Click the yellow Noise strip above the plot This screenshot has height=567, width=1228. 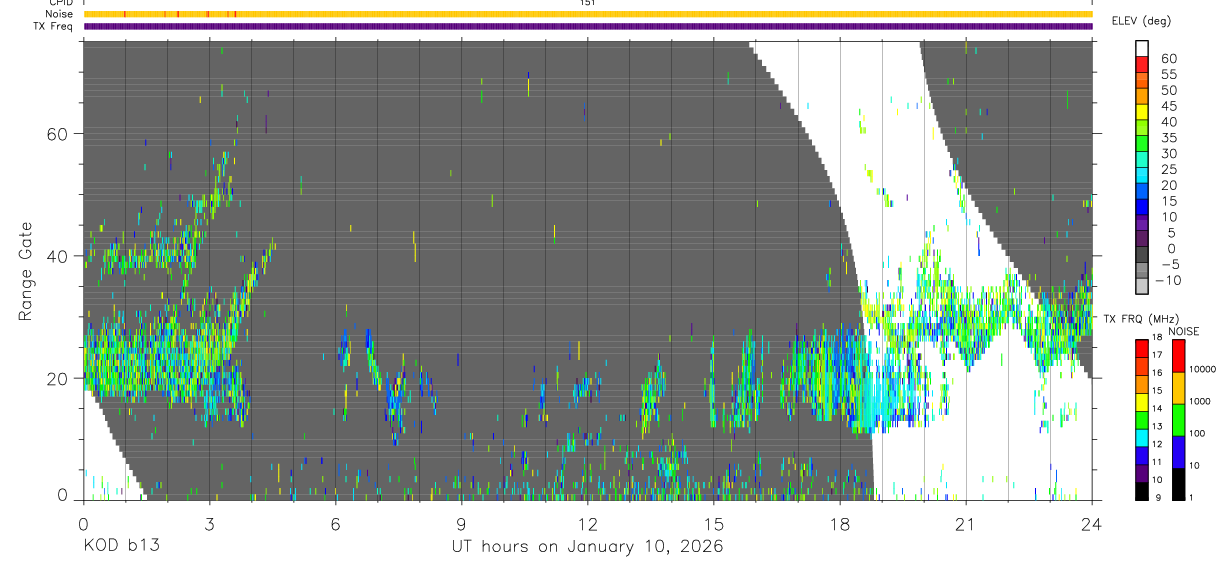click(587, 14)
